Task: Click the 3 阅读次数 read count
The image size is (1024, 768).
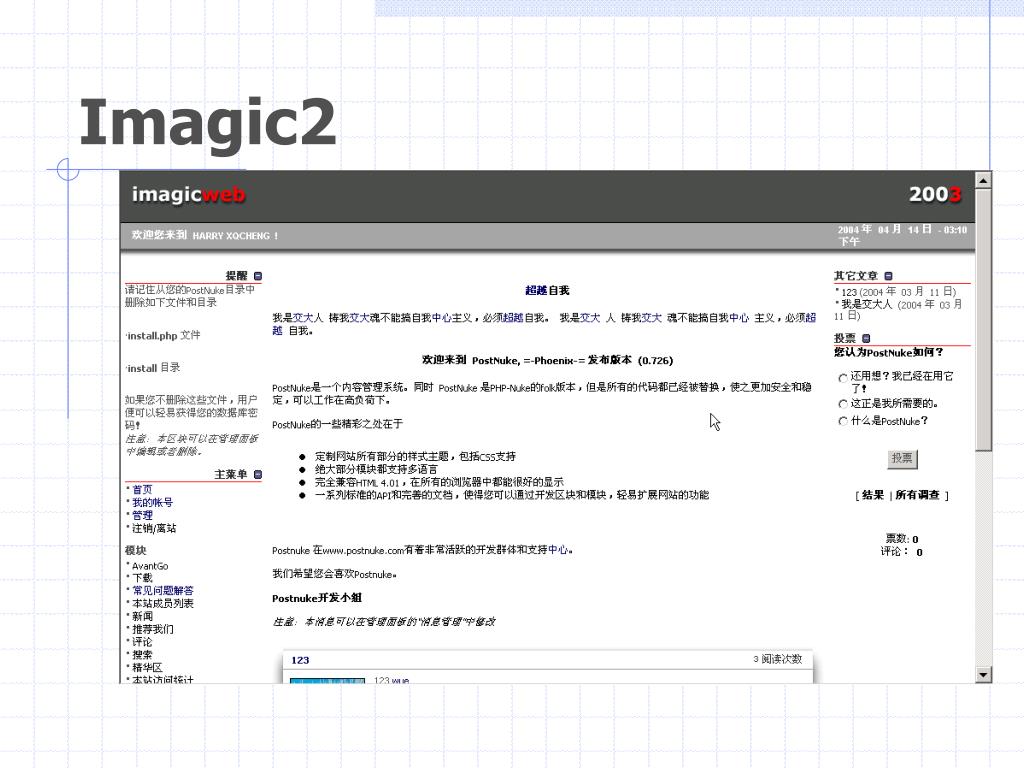Action: click(x=777, y=660)
